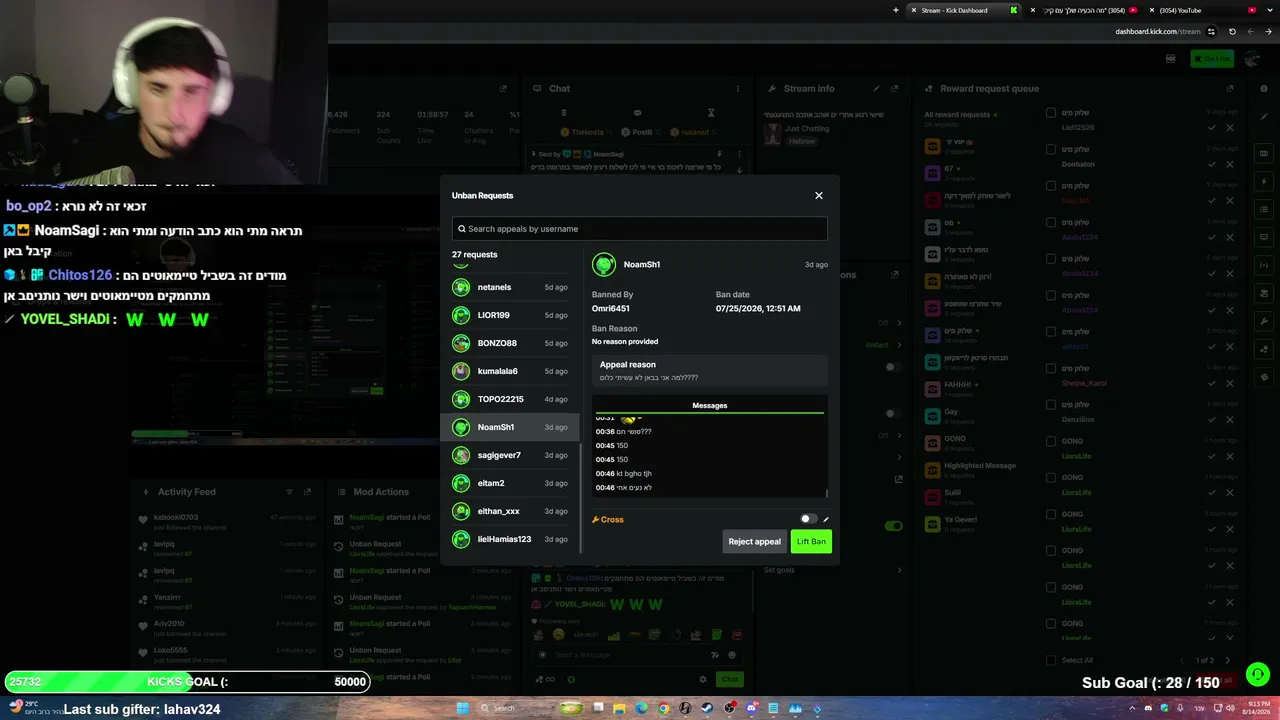Select BONZO88's unban appeal
Screen dimensions: 1280x720
tap(510, 343)
